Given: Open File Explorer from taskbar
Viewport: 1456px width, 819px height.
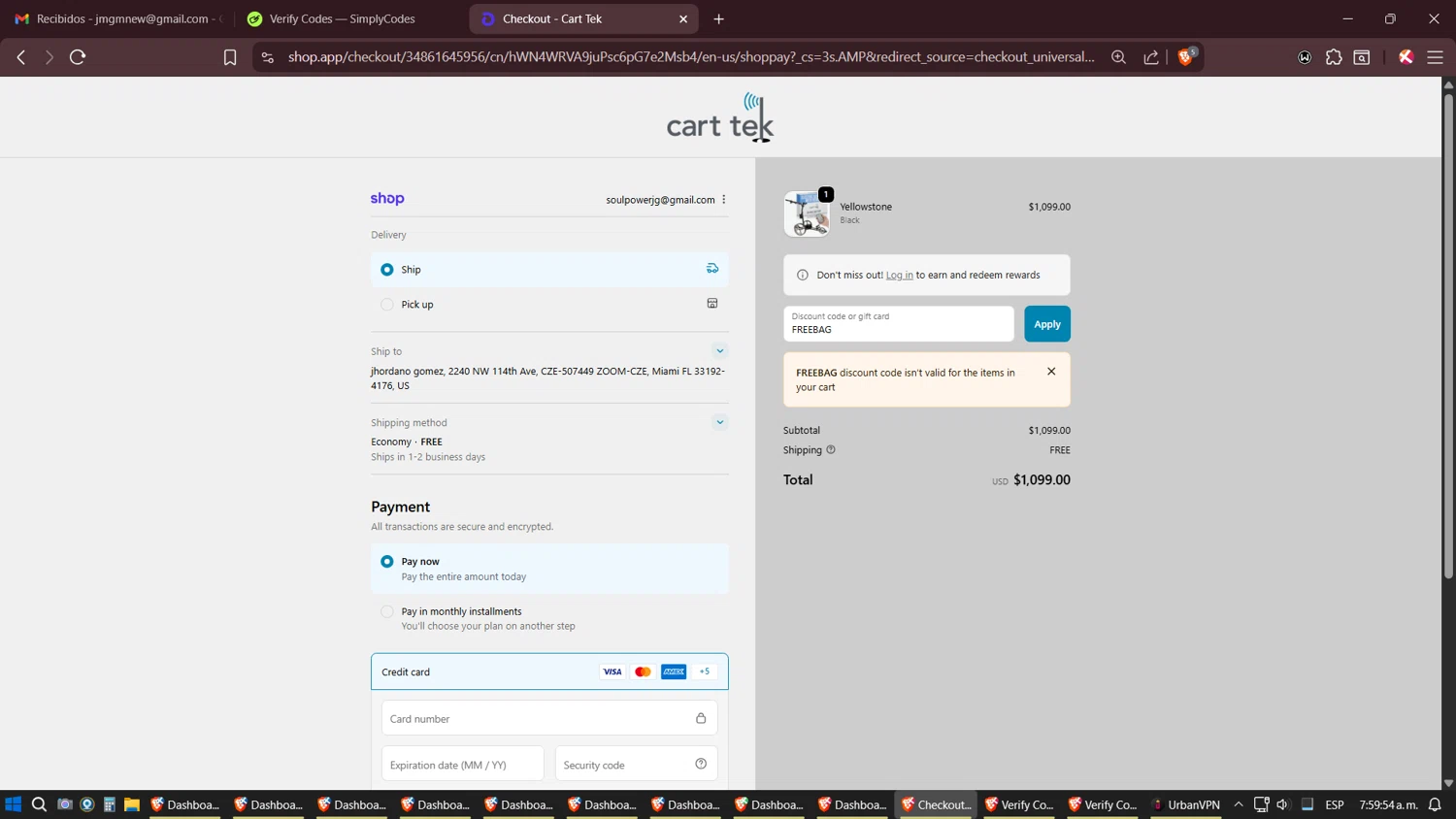Looking at the screenshot, I should [x=132, y=804].
